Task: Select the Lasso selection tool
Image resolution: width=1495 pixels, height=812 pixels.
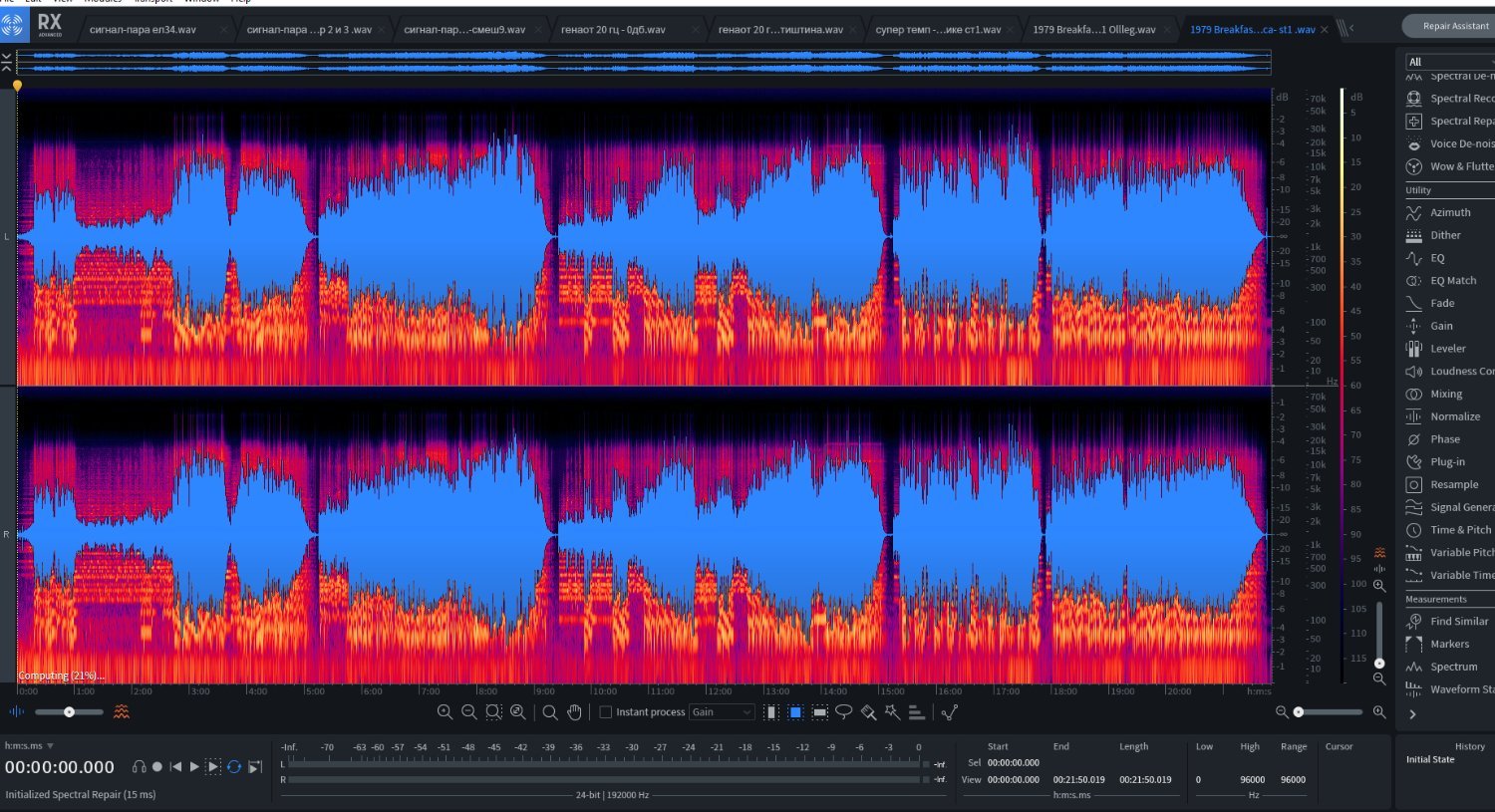Action: tap(844, 712)
